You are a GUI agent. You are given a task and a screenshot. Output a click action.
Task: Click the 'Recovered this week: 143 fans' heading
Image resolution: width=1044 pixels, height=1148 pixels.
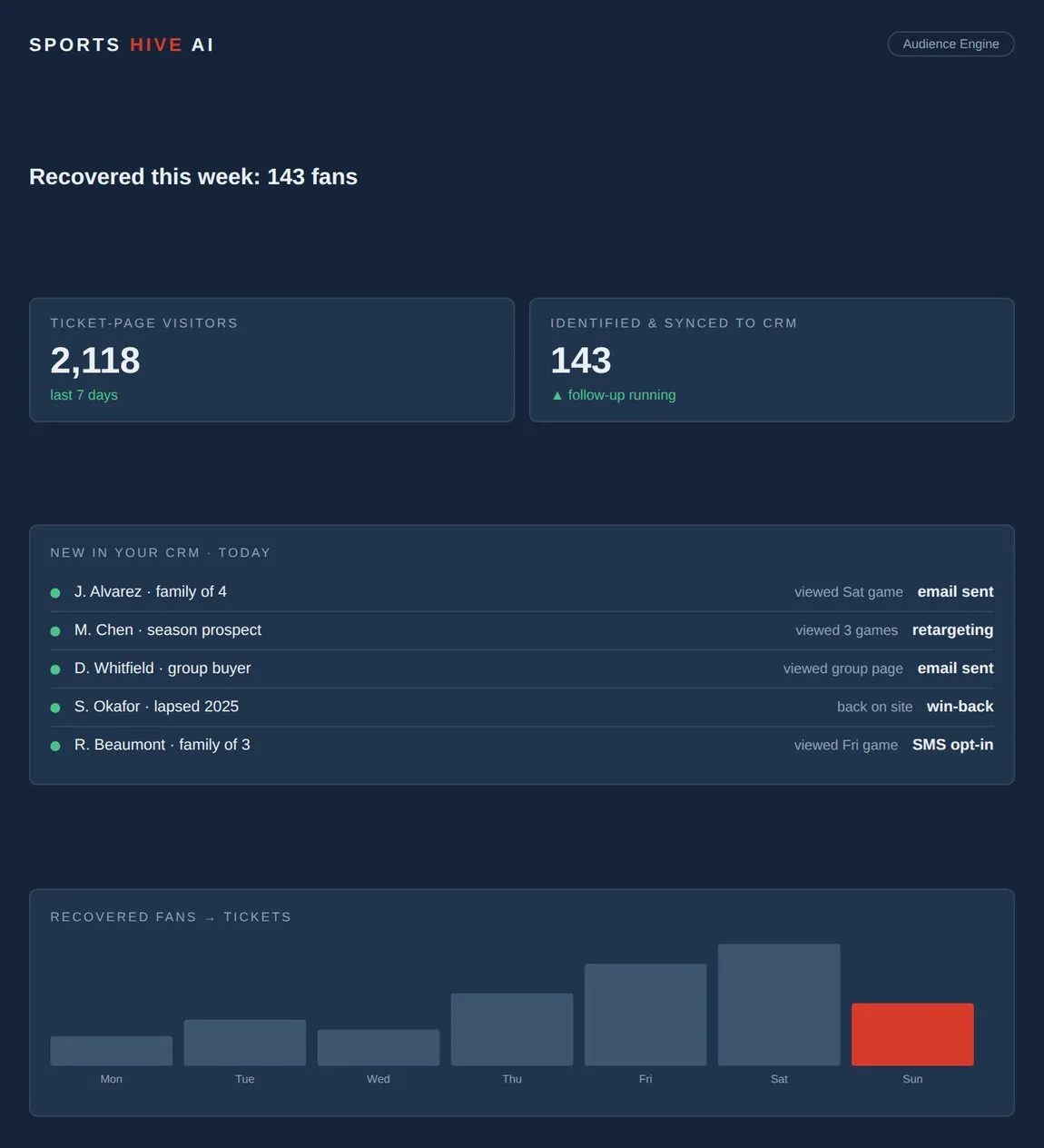(x=193, y=176)
